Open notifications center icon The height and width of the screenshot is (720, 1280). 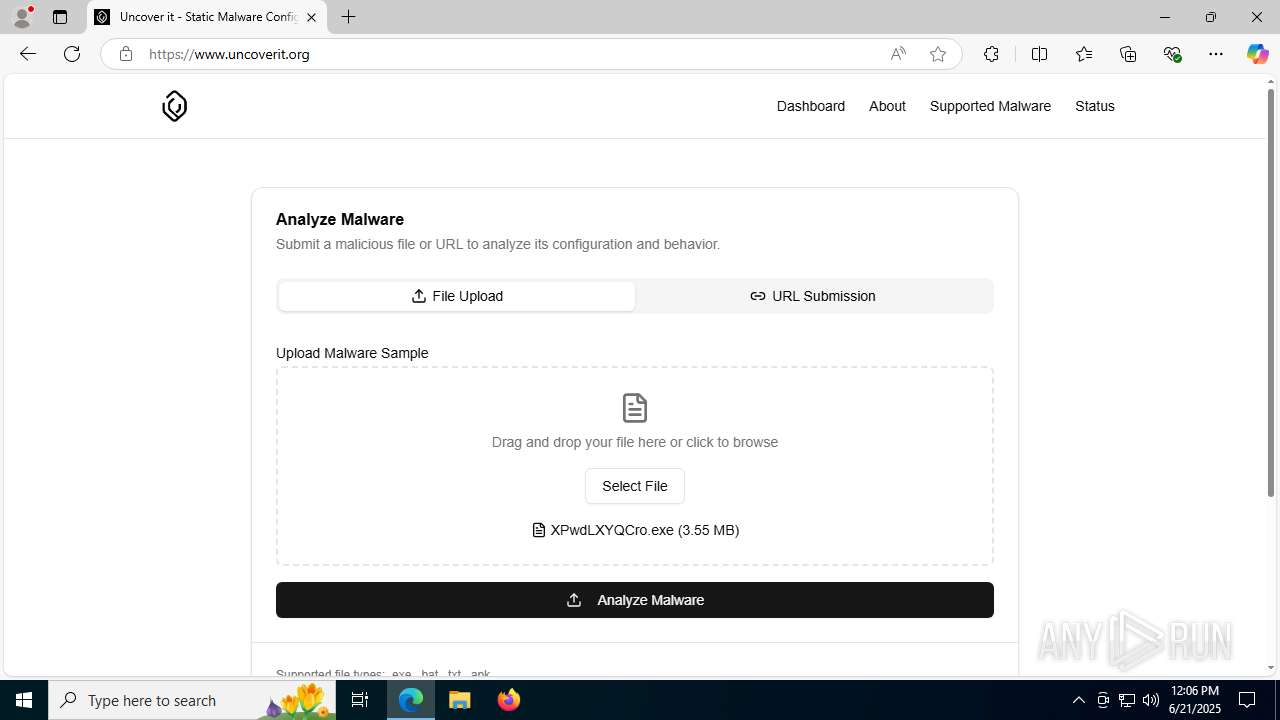[x=1247, y=700]
